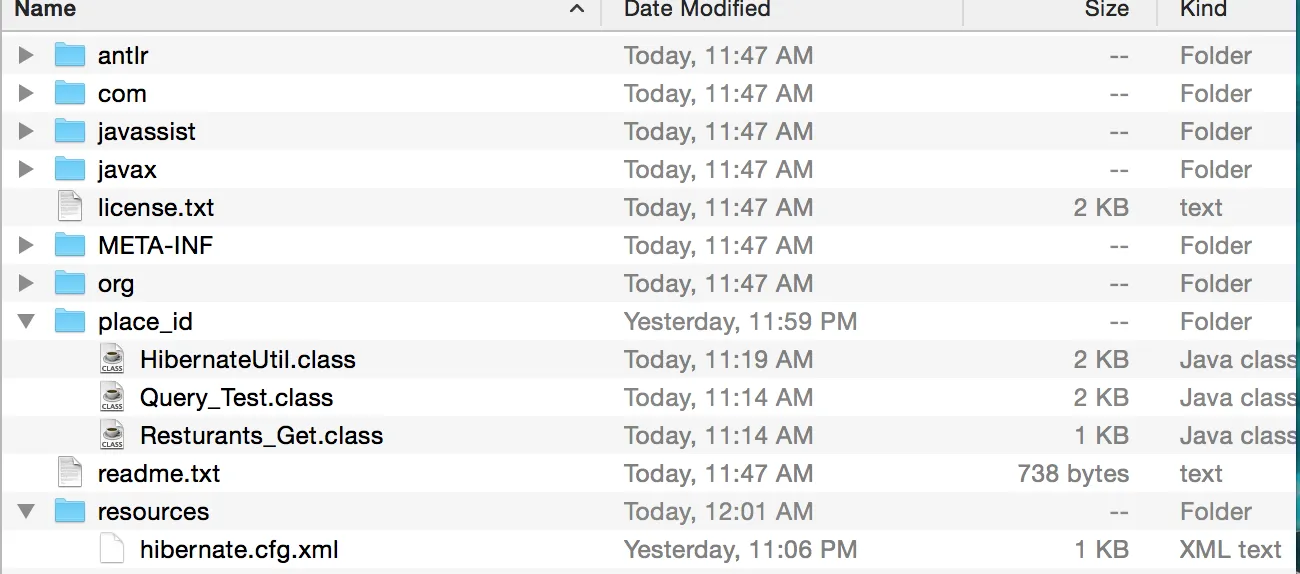Expand the org folder triangle

pyautogui.click(x=26, y=283)
